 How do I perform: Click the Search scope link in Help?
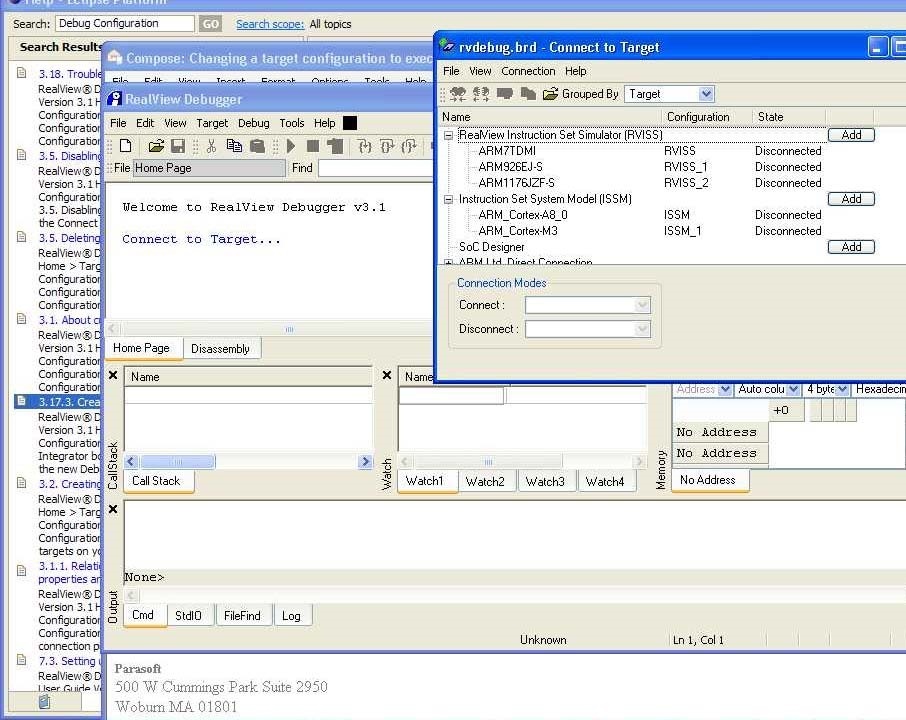click(270, 24)
